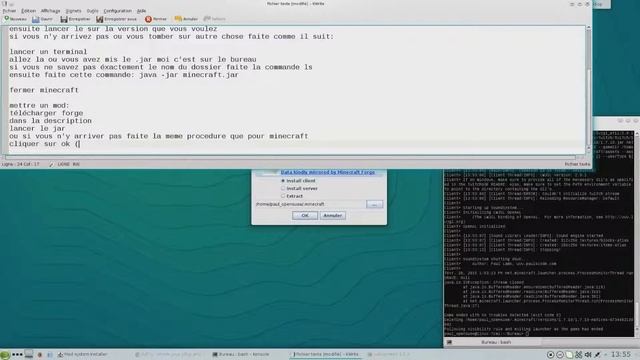Click Enregistrer sous in the toolbar
The image size is (640, 360).
[x=116, y=19]
